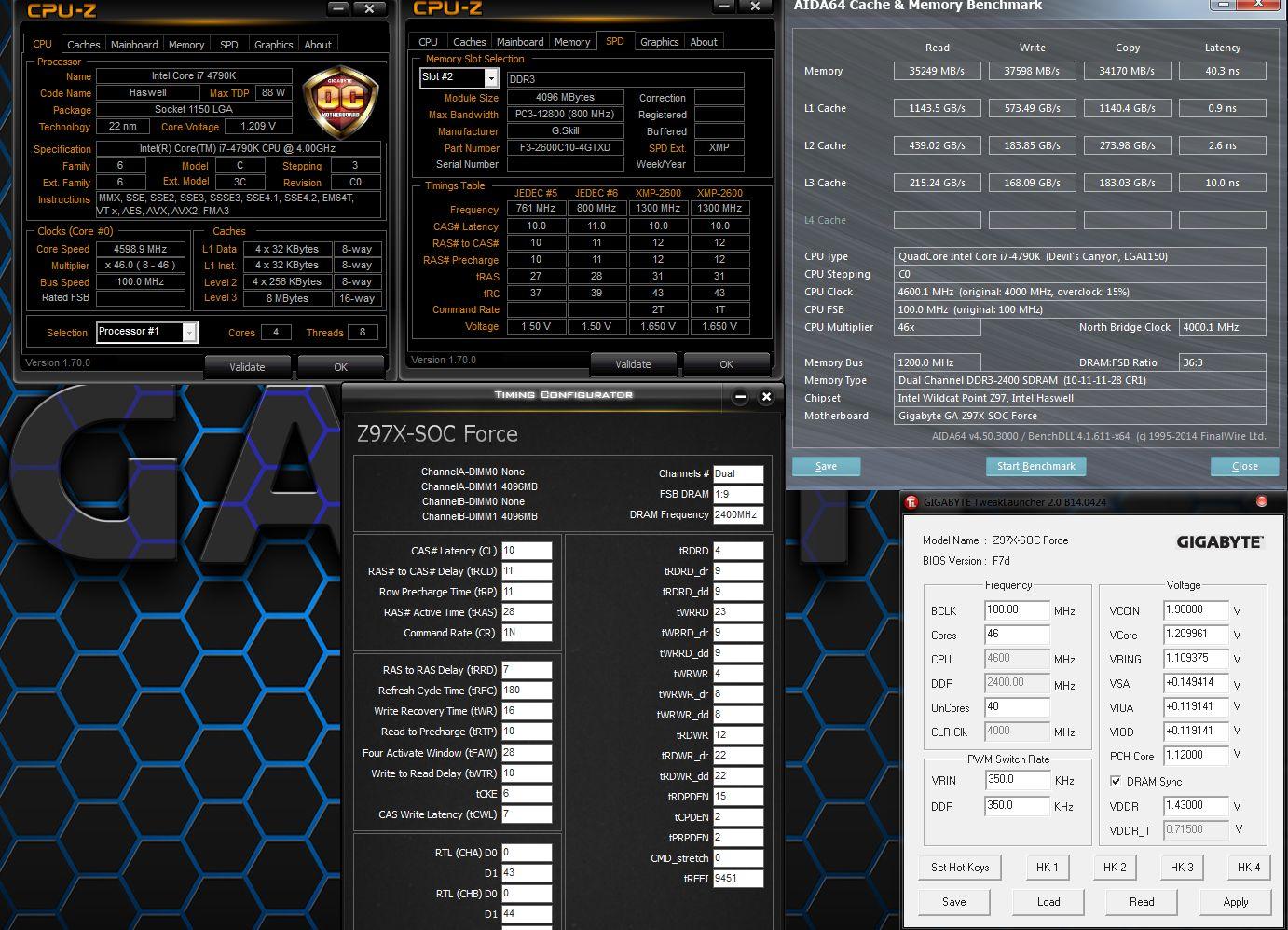Click Read button in TweakLauncher
This screenshot has height=930, width=1288.
pos(1142,902)
